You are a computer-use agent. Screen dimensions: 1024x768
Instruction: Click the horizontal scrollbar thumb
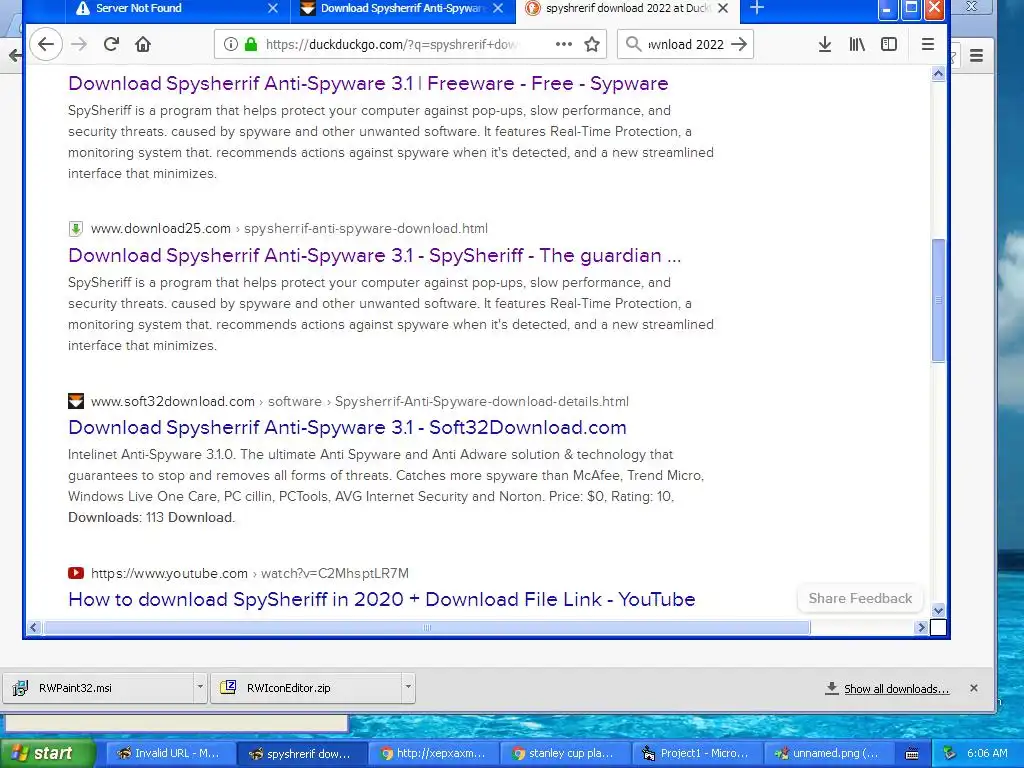(x=426, y=628)
